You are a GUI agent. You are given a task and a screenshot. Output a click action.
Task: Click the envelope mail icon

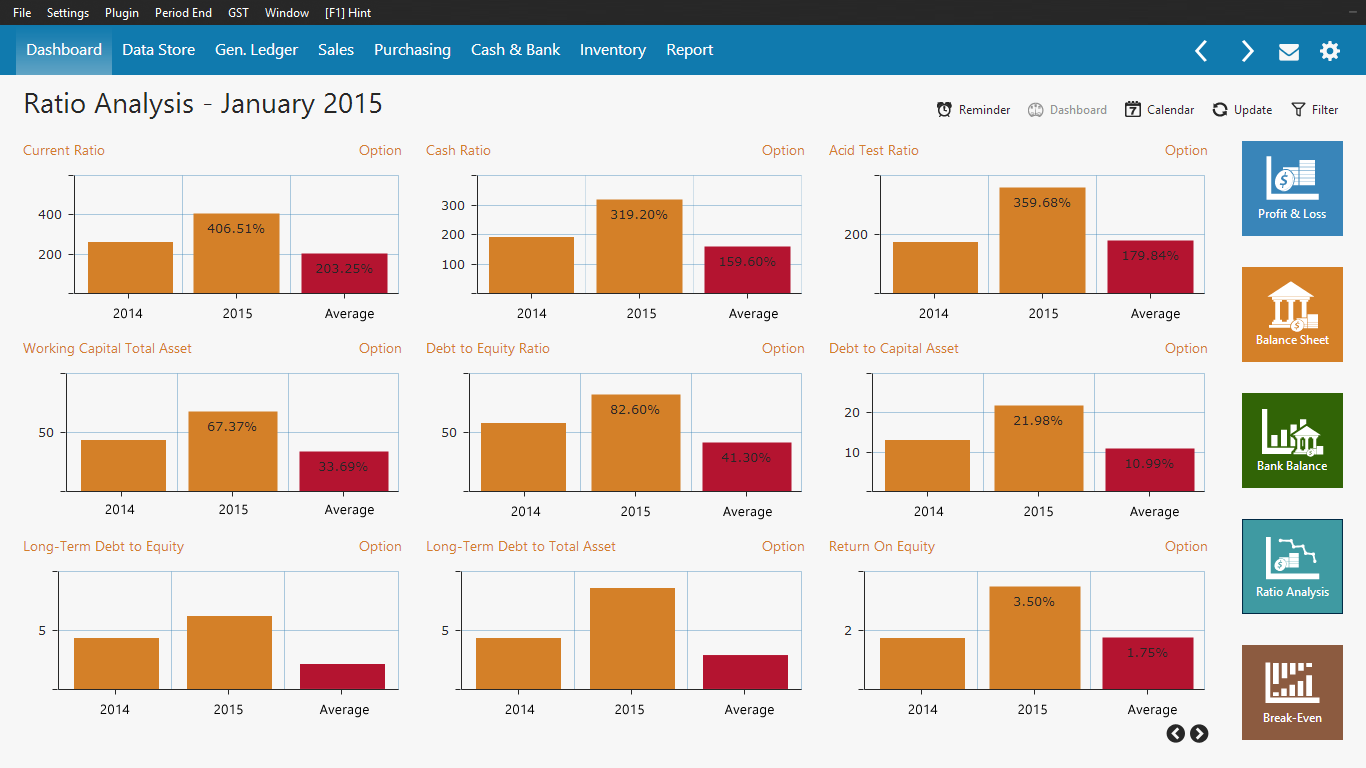pyautogui.click(x=1289, y=51)
